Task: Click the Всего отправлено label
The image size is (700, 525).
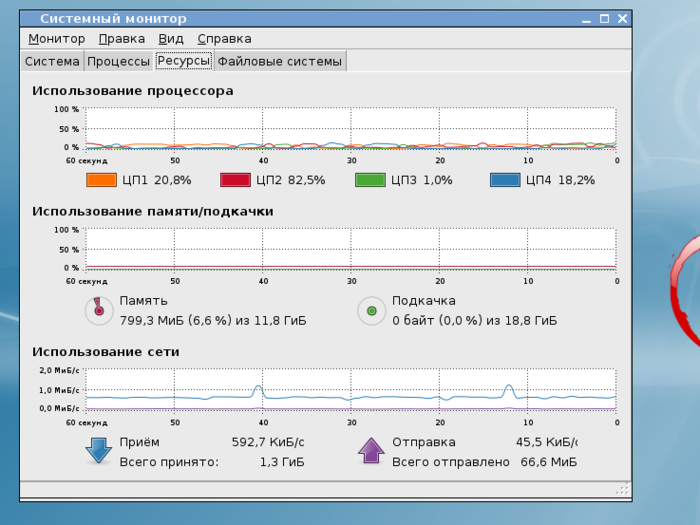Action: click(450, 462)
